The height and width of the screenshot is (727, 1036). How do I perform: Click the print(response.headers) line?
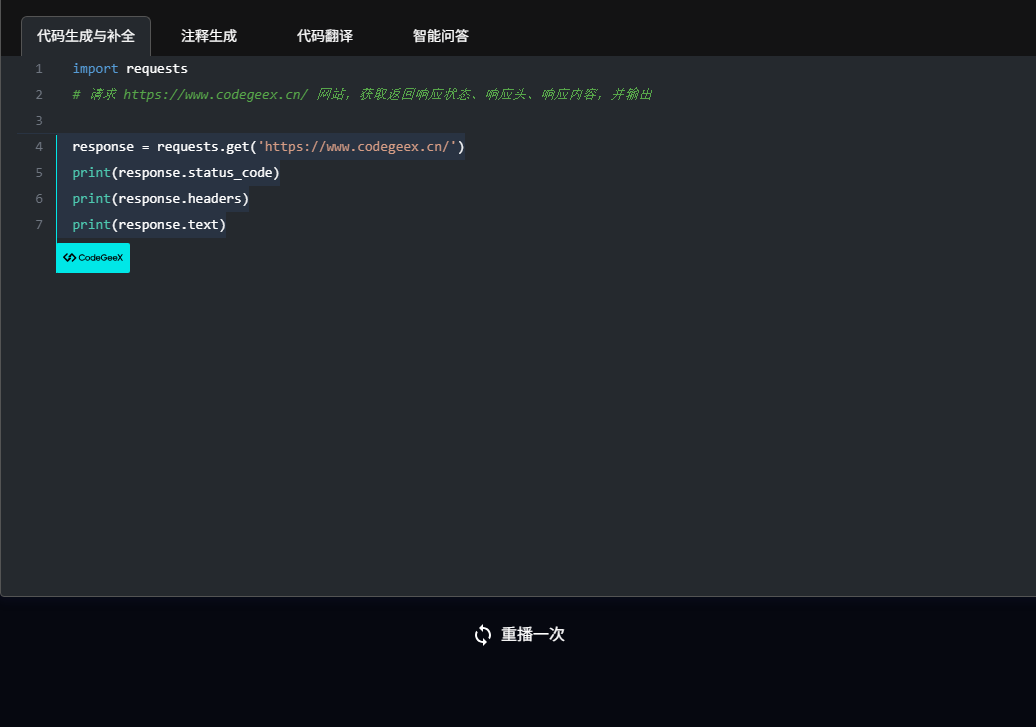point(161,198)
